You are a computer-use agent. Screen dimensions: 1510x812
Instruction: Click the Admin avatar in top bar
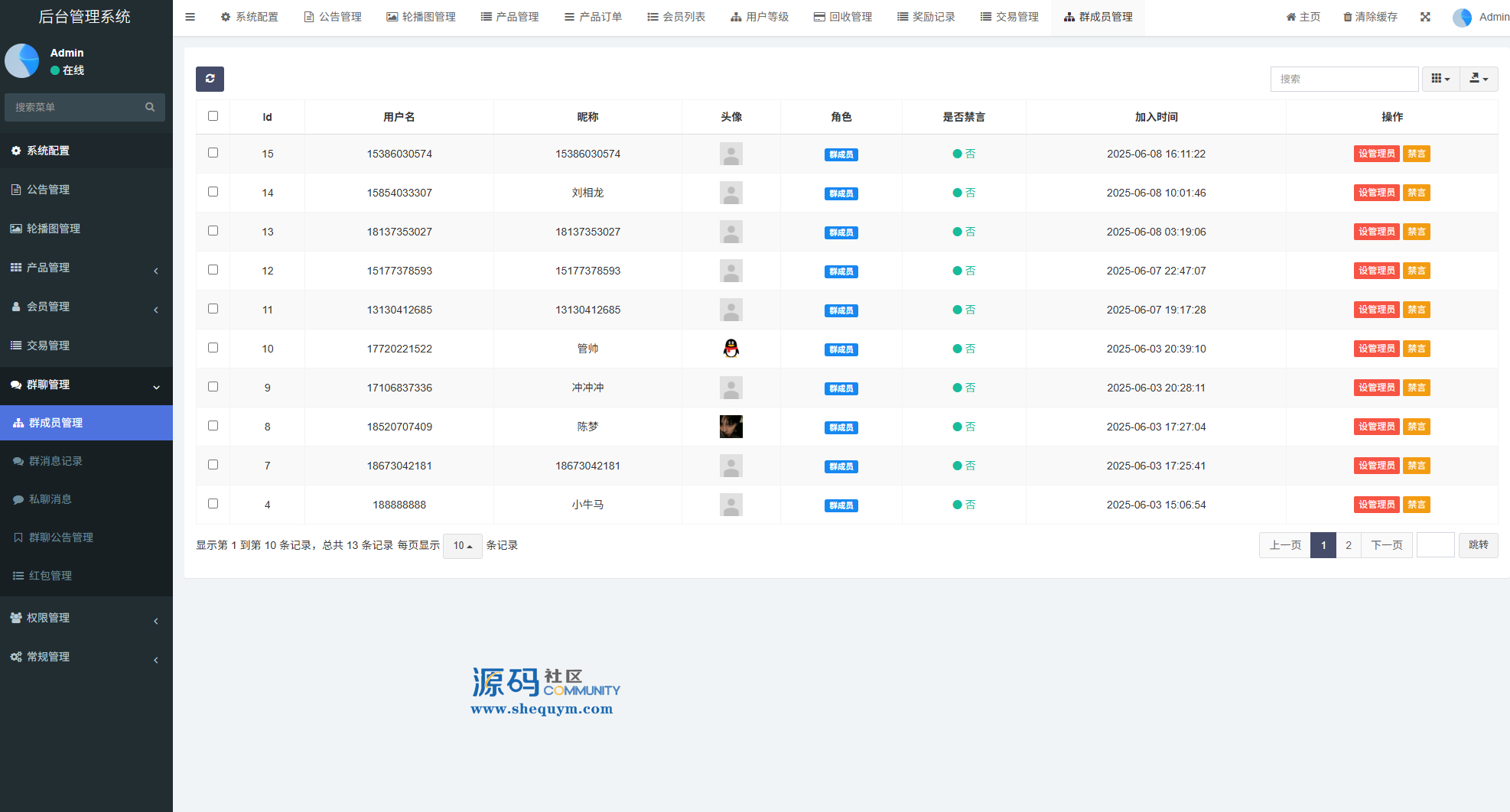(1462, 17)
